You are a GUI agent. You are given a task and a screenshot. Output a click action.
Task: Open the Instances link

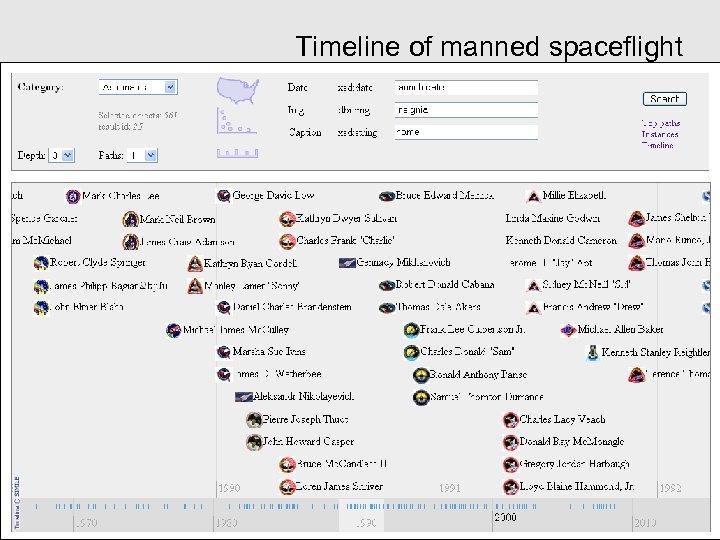(x=660, y=134)
